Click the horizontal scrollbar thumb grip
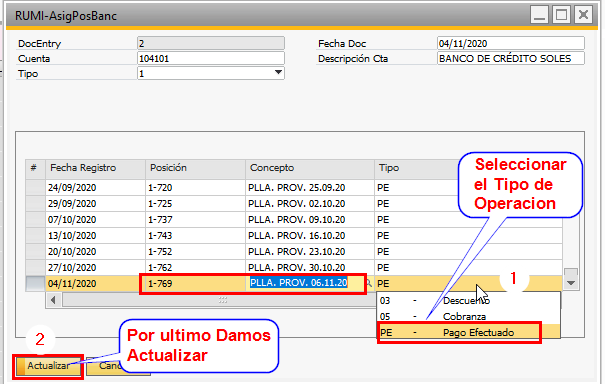Image resolution: width=605 pixels, height=384 pixels. coord(223,300)
